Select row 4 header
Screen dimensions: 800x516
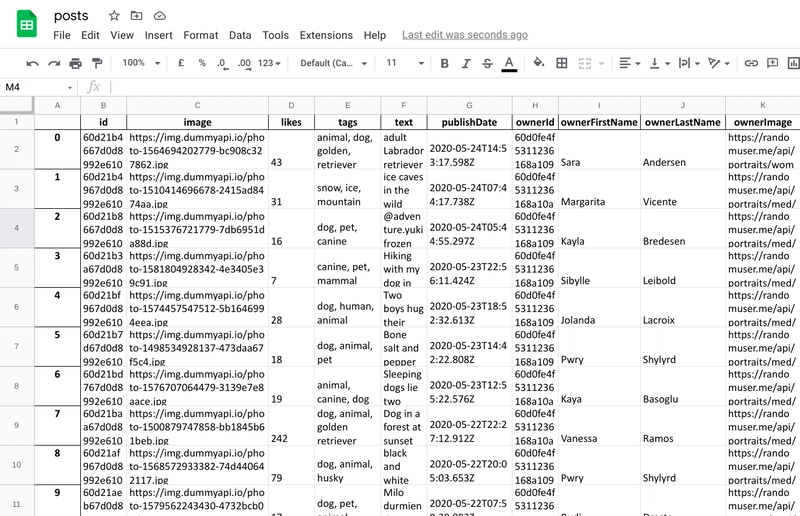pos(17,228)
